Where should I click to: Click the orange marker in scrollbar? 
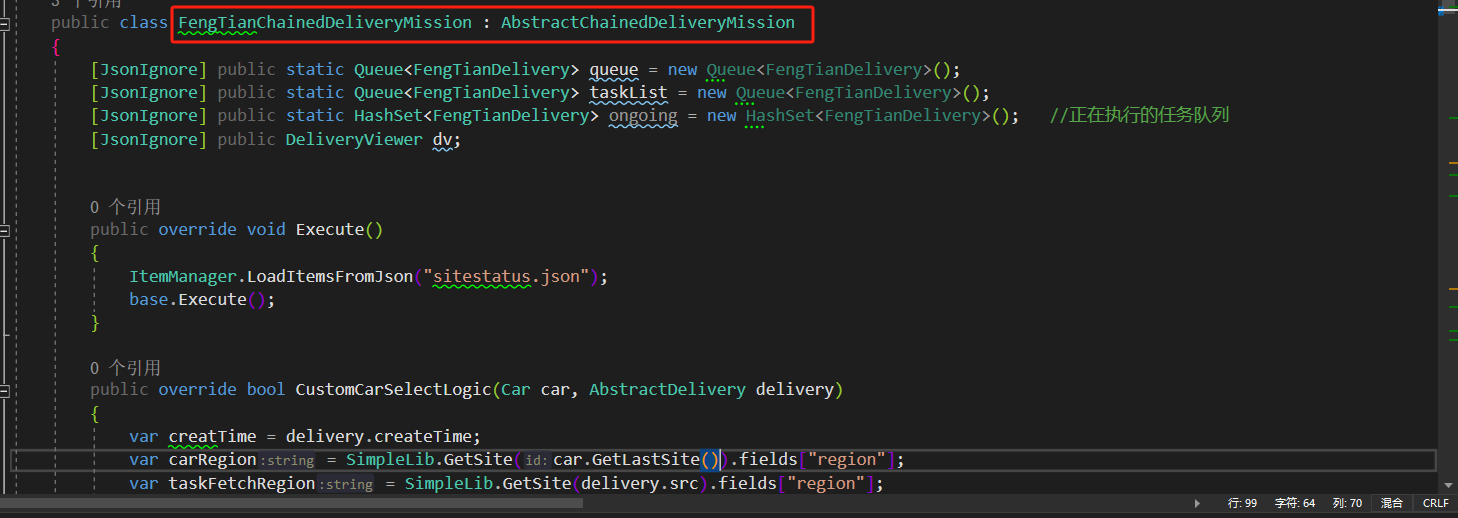(x=1453, y=162)
